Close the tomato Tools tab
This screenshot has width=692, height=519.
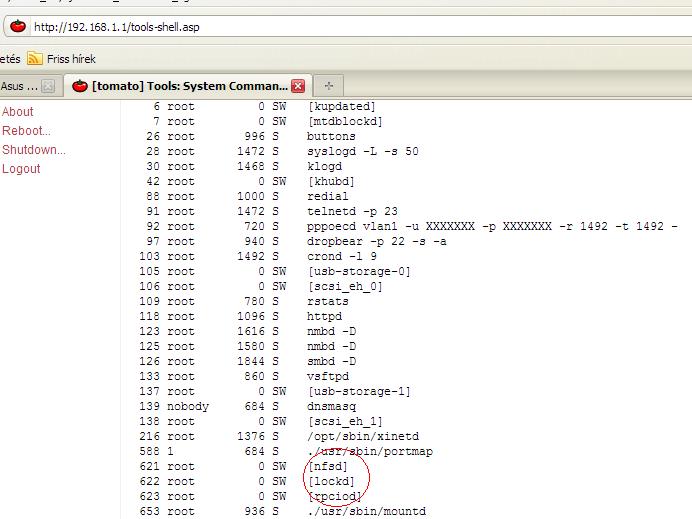coord(298,86)
